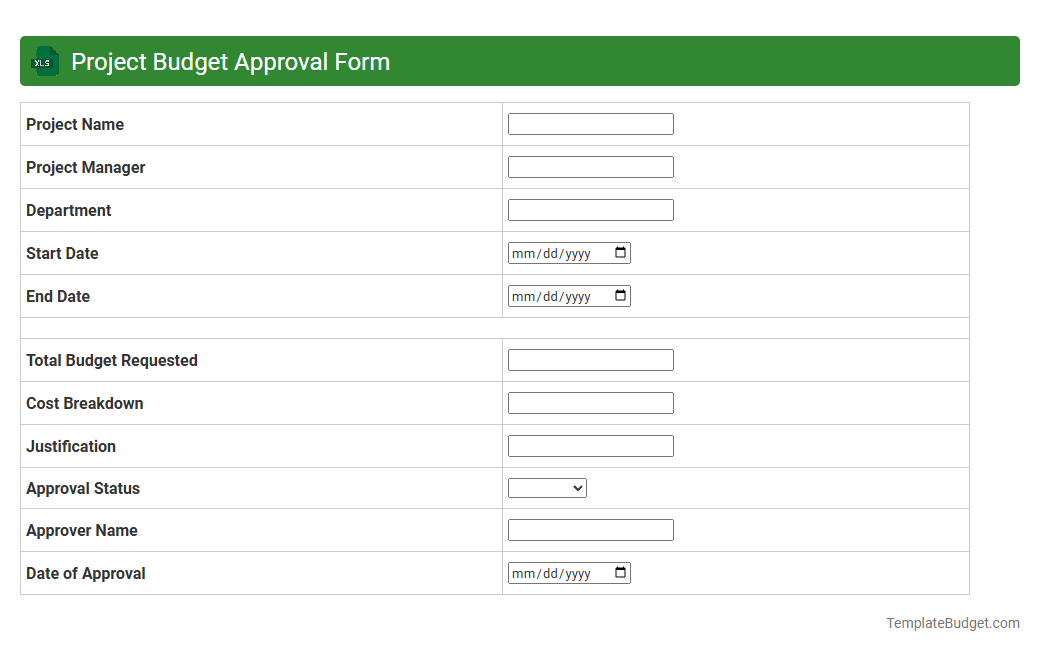Click the XLS file icon in the header
Image resolution: width=1040 pixels, height=652 pixels.
pyautogui.click(x=44, y=61)
